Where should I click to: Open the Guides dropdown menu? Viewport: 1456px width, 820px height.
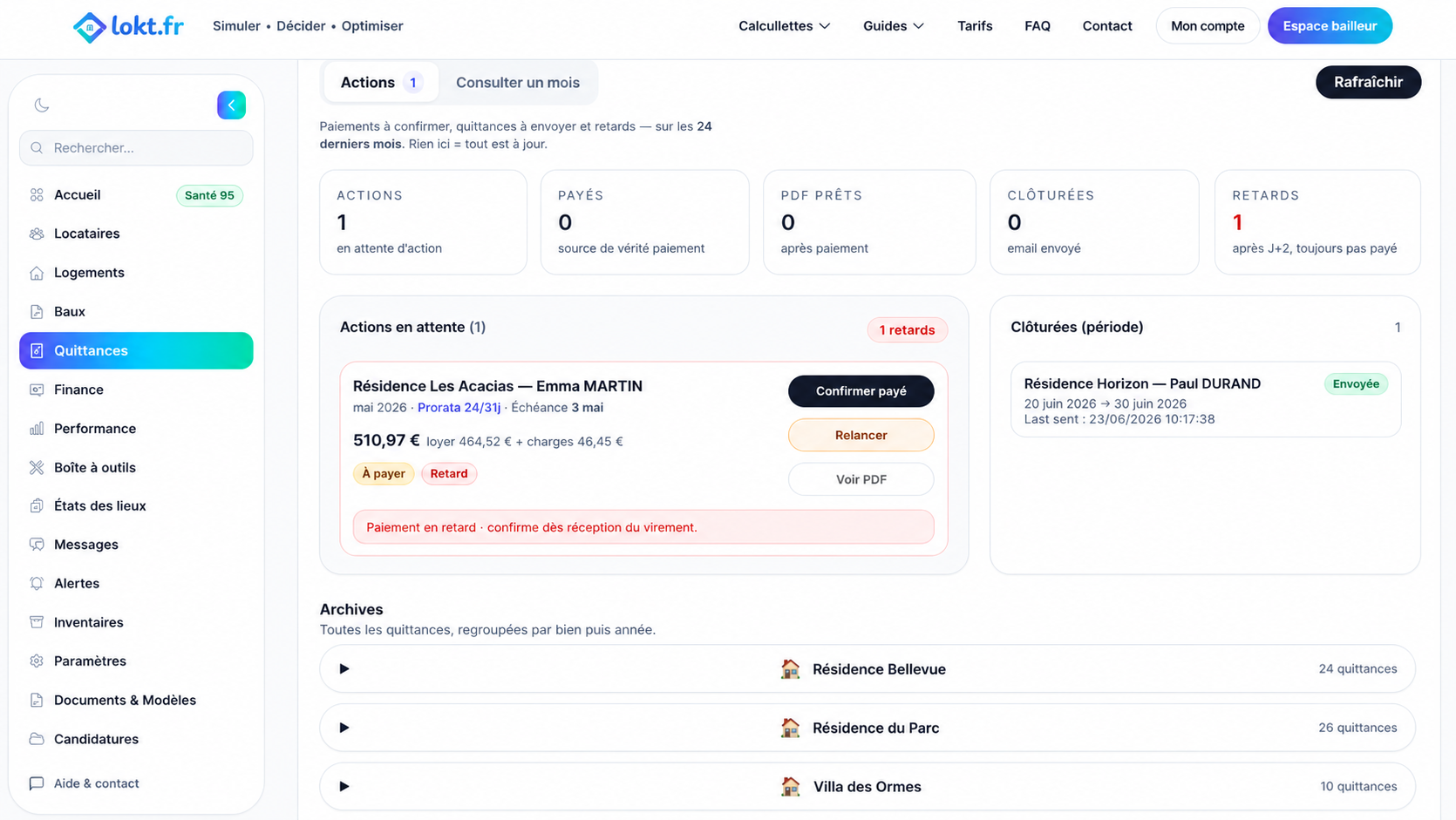pos(894,26)
